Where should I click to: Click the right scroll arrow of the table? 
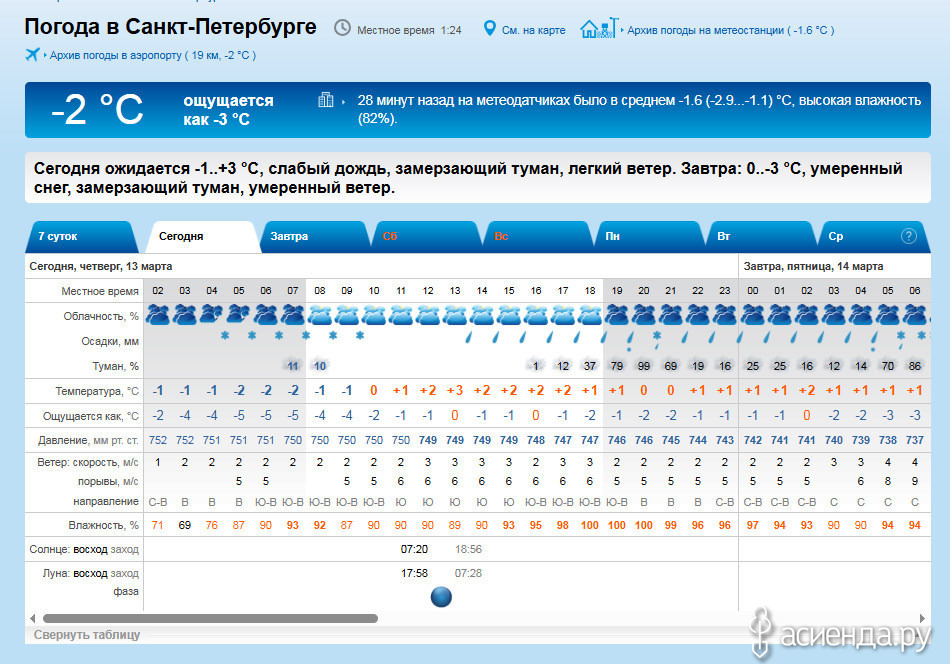point(922,619)
